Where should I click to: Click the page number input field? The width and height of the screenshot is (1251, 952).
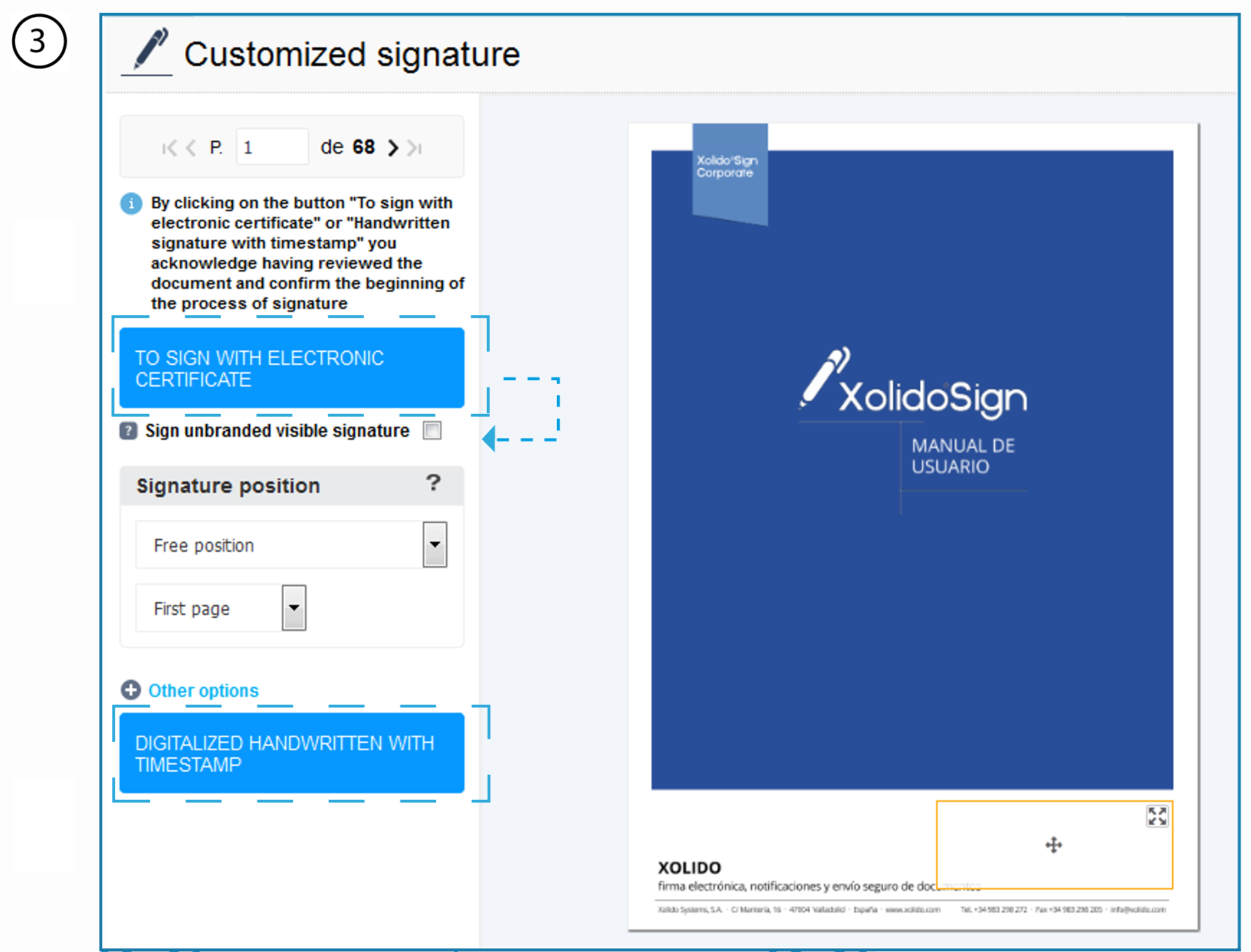pos(272,147)
